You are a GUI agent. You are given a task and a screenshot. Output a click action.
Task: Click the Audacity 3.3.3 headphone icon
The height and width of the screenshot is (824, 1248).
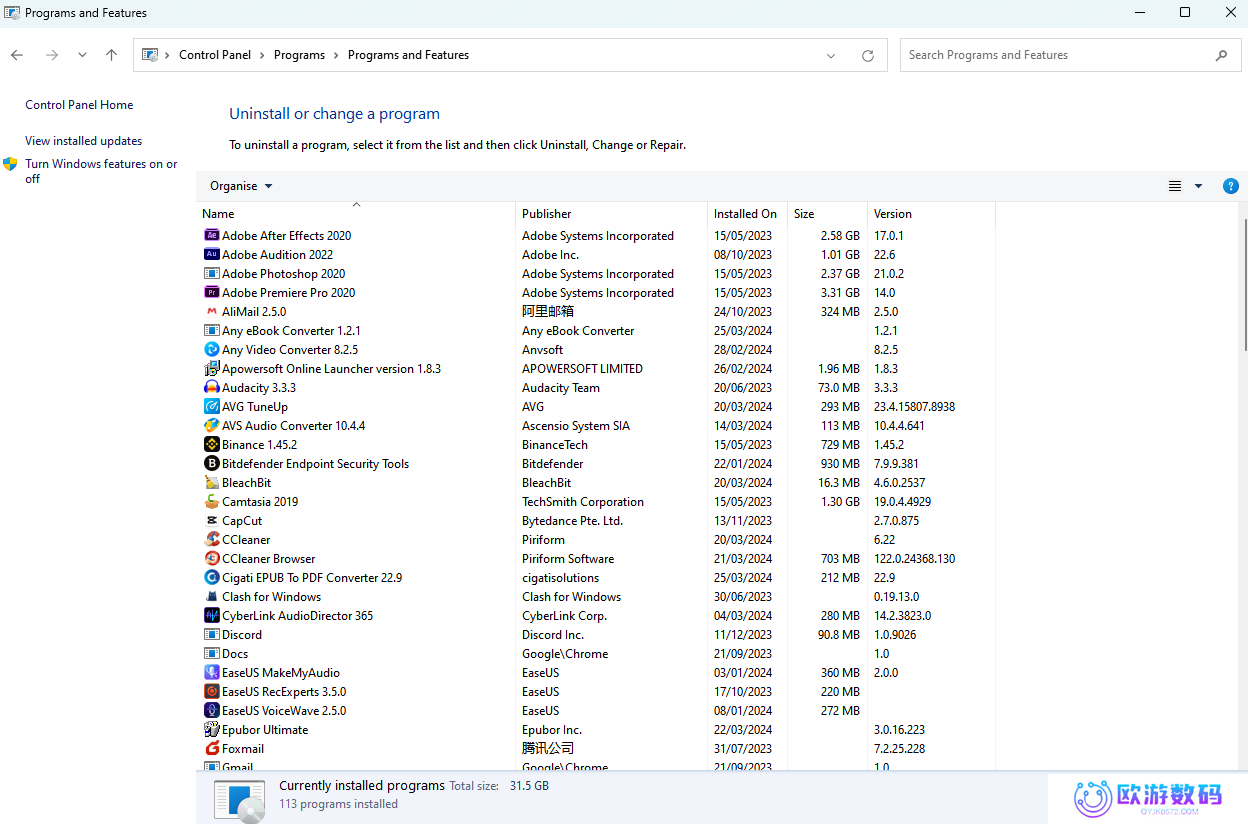(x=211, y=388)
